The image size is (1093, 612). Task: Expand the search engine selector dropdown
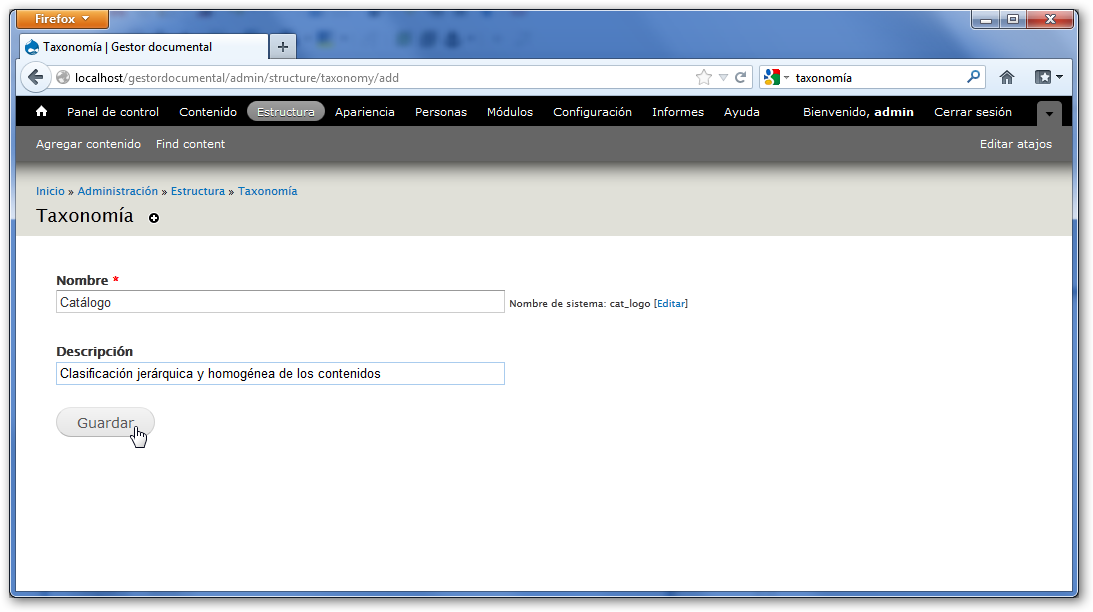pos(776,77)
